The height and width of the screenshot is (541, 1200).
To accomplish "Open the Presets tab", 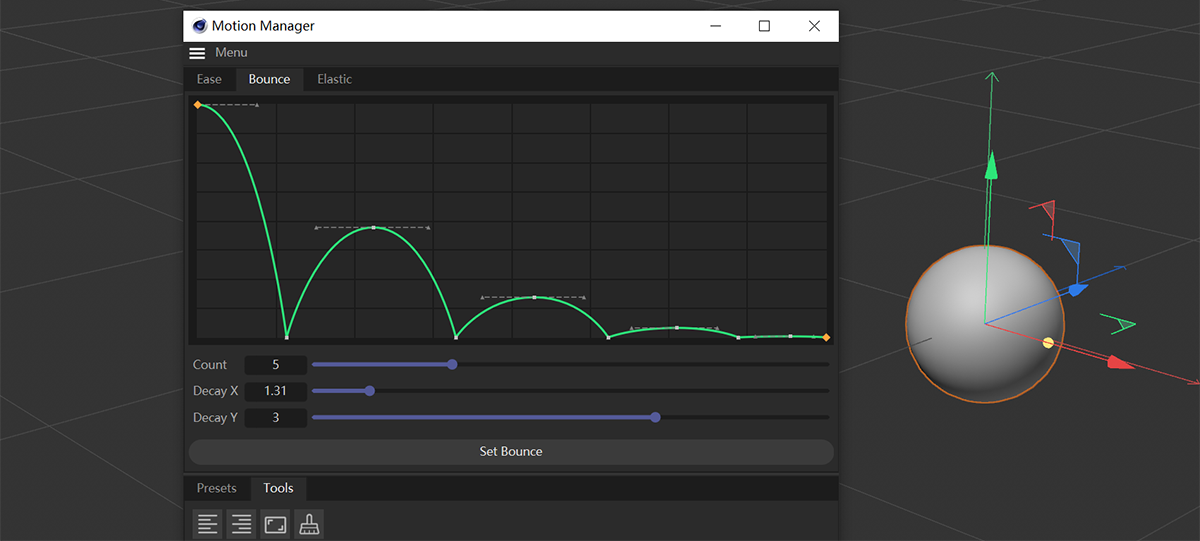I will pyautogui.click(x=216, y=488).
